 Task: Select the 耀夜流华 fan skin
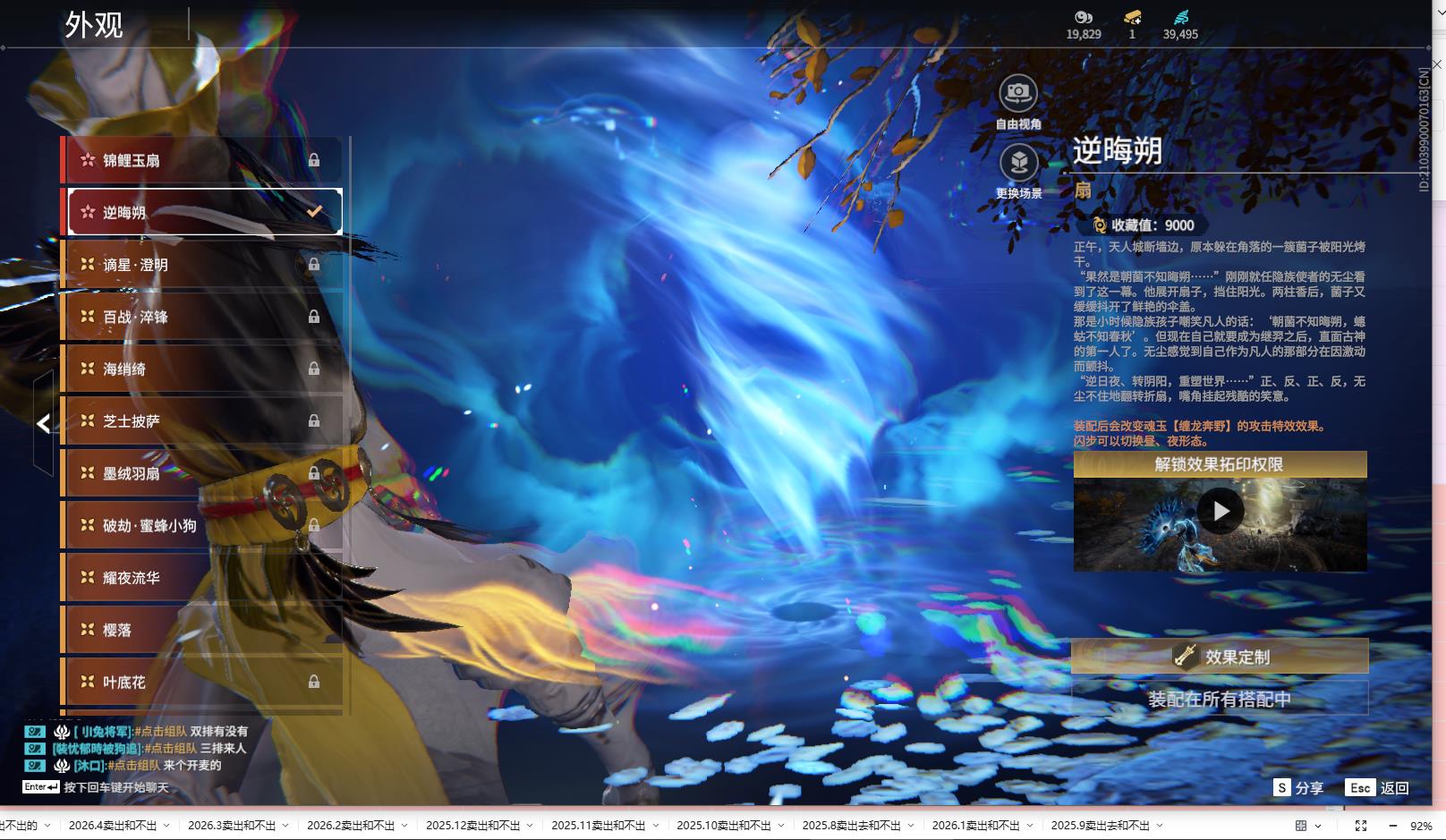tap(202, 578)
